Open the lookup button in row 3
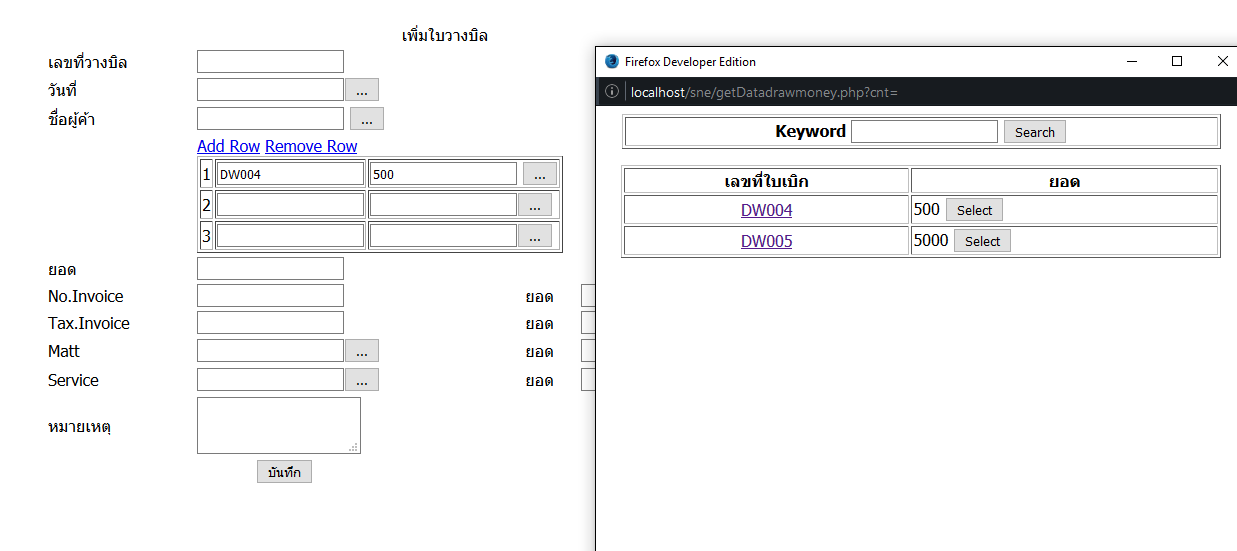This screenshot has height=551, width=1237. point(535,236)
